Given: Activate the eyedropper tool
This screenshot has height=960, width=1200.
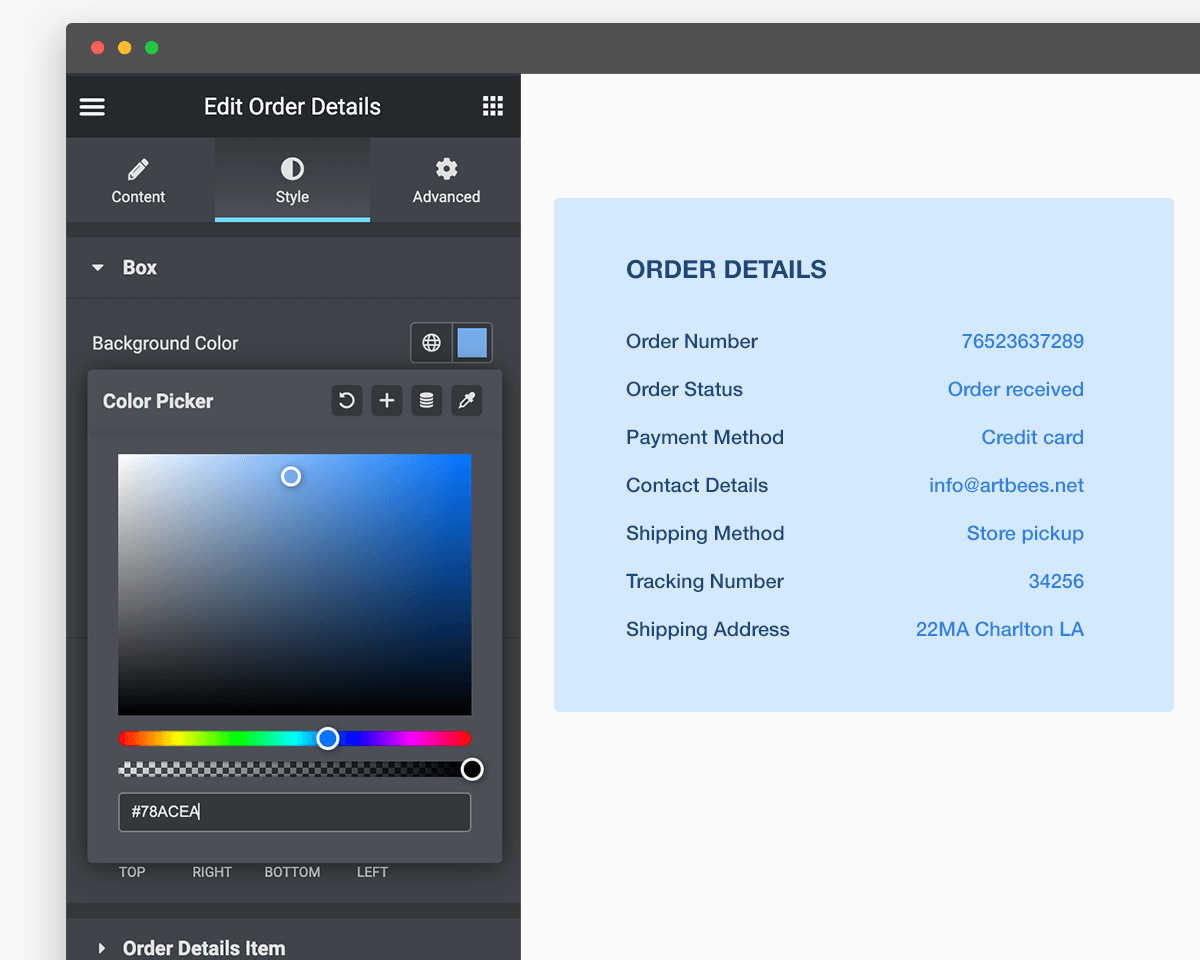Looking at the screenshot, I should 467,401.
